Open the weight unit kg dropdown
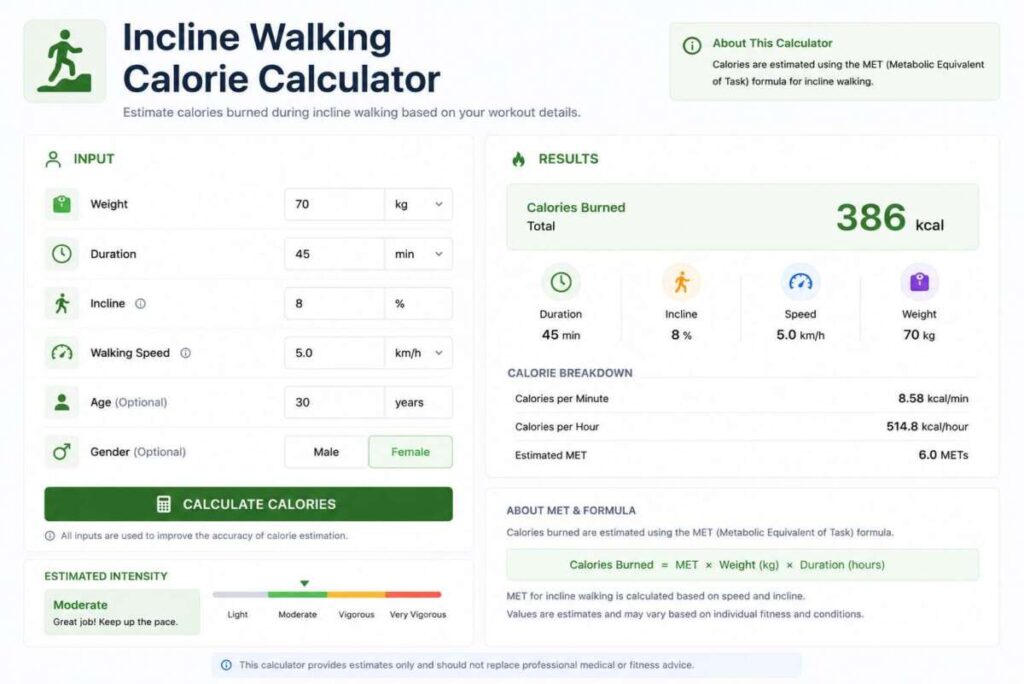Image resolution: width=1024 pixels, height=684 pixels. click(419, 204)
